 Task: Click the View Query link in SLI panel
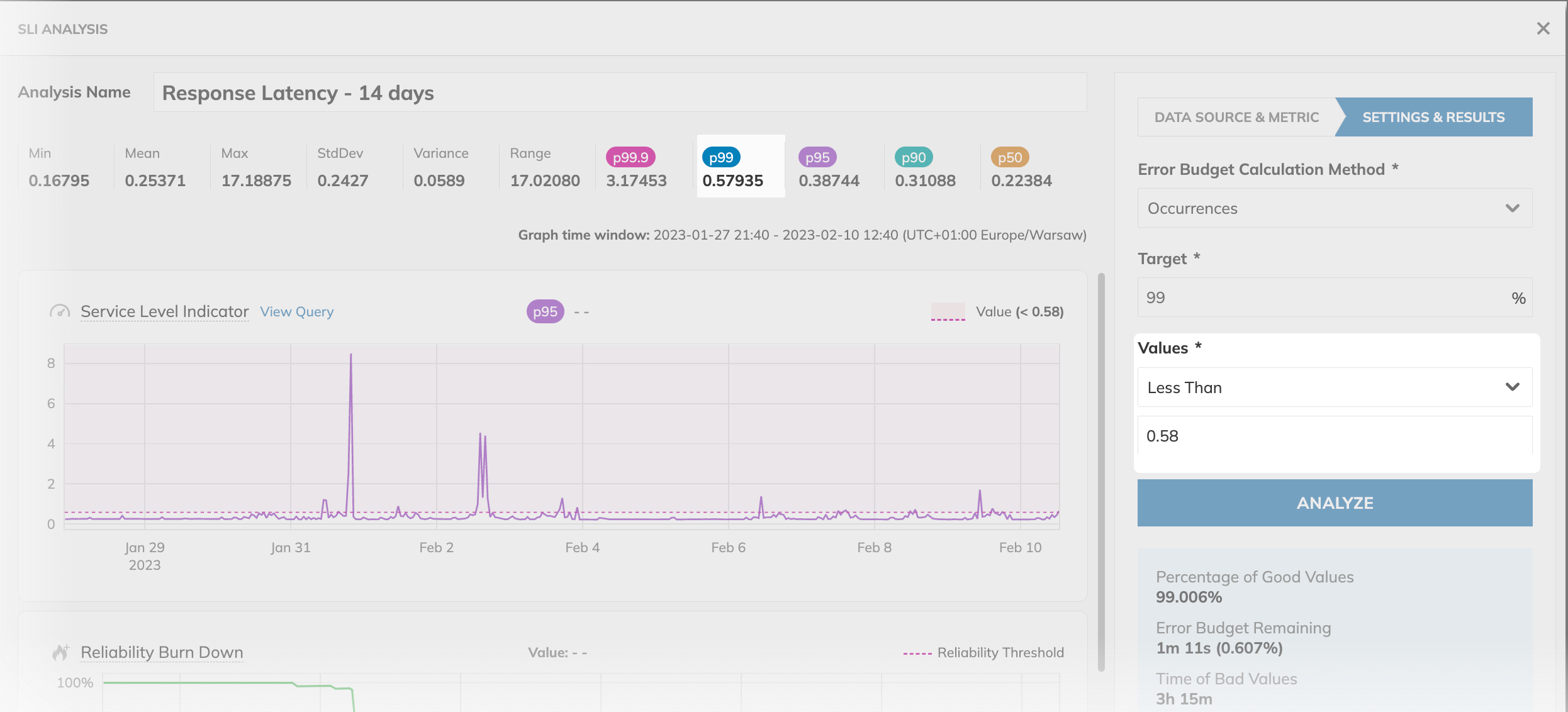coord(297,311)
